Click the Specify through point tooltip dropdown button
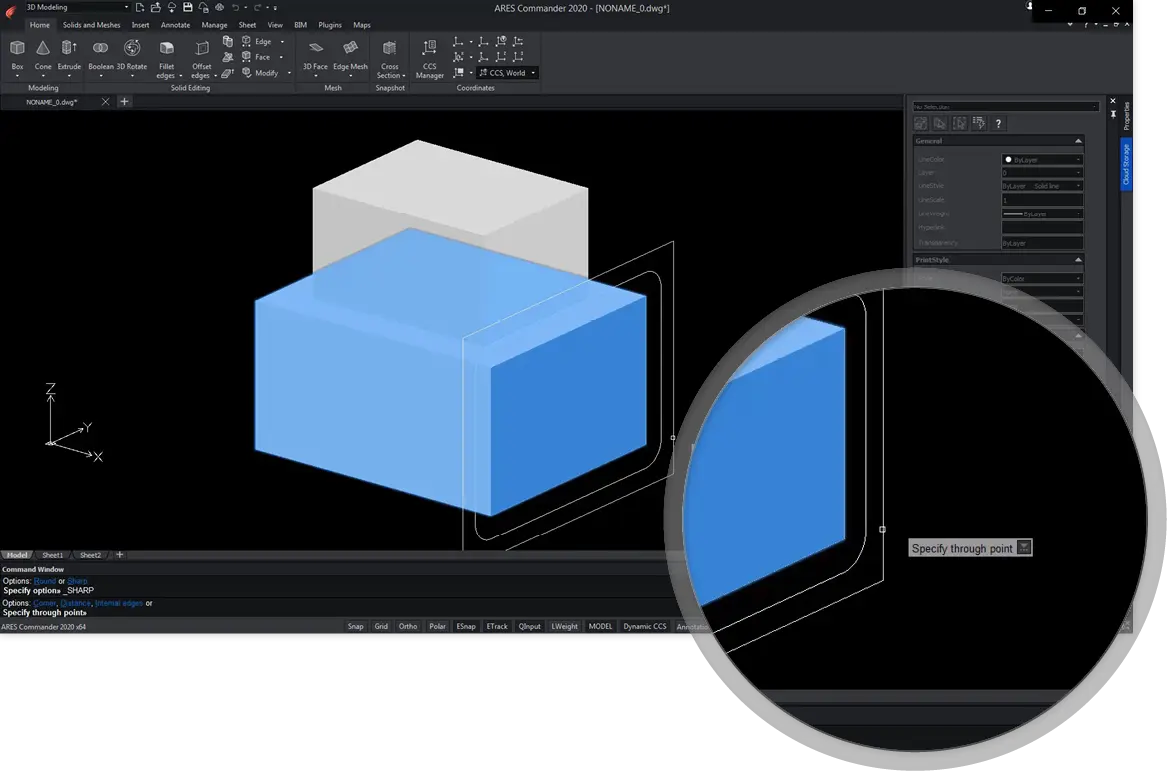This screenshot has height=771, width=1167. tap(1024, 548)
